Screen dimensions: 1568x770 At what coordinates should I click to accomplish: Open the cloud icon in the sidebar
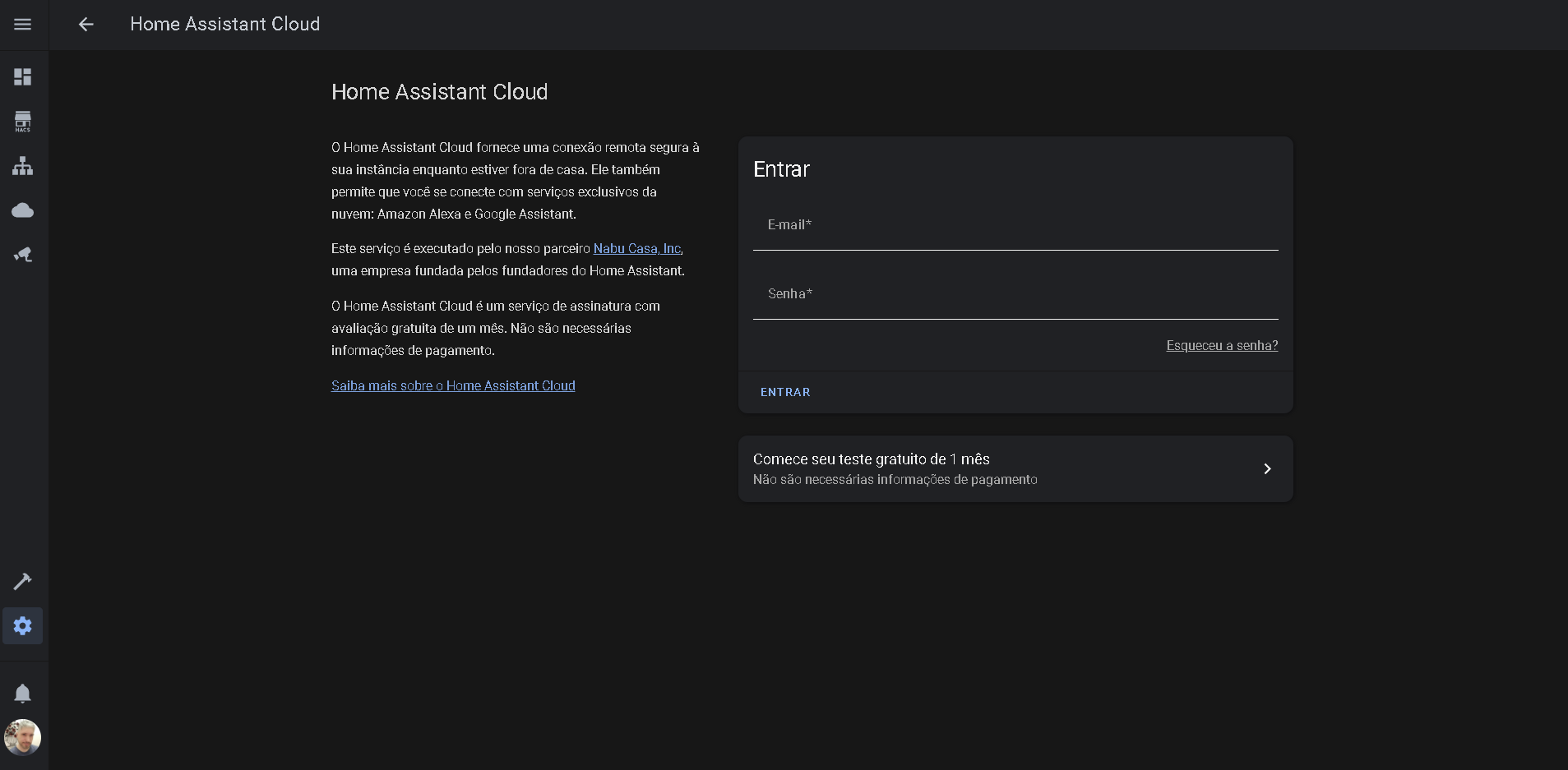pyautogui.click(x=23, y=210)
